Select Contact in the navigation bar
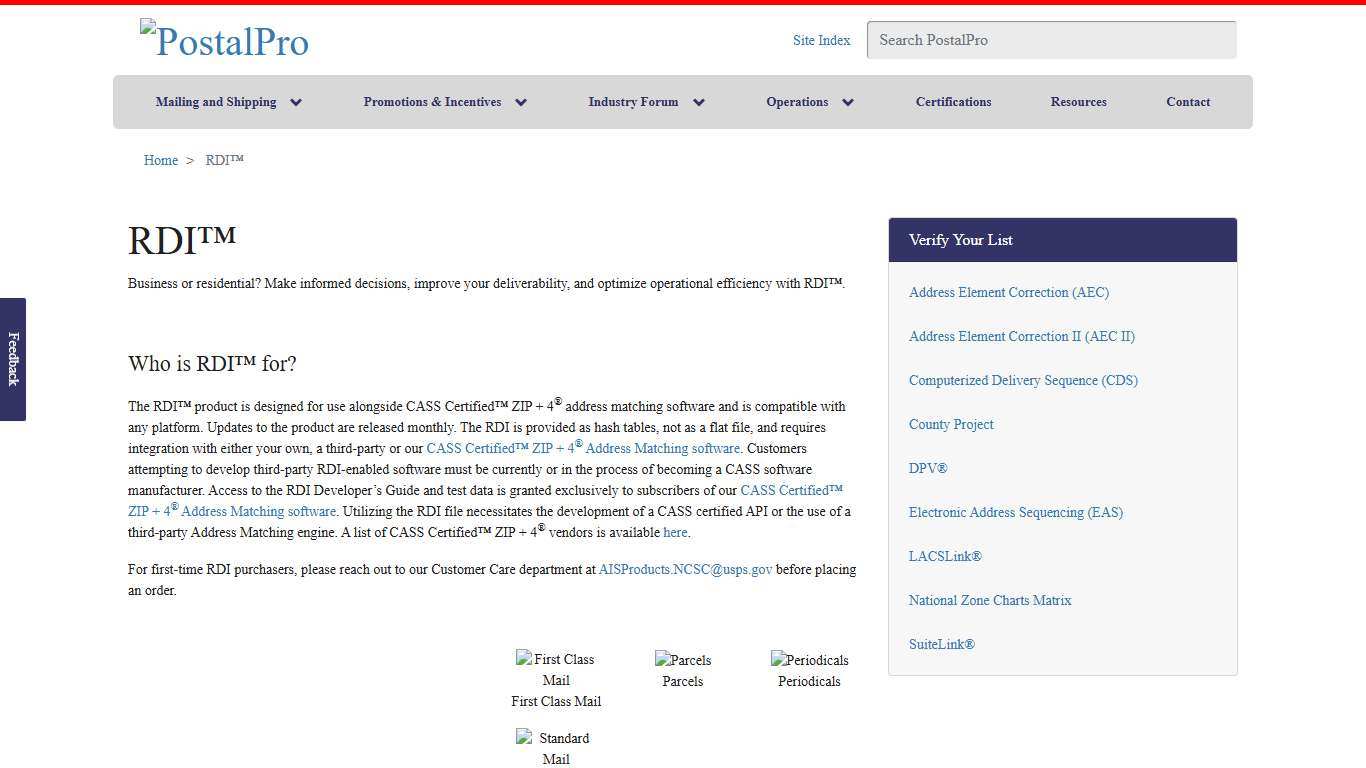This screenshot has height=768, width=1366. 1188,102
